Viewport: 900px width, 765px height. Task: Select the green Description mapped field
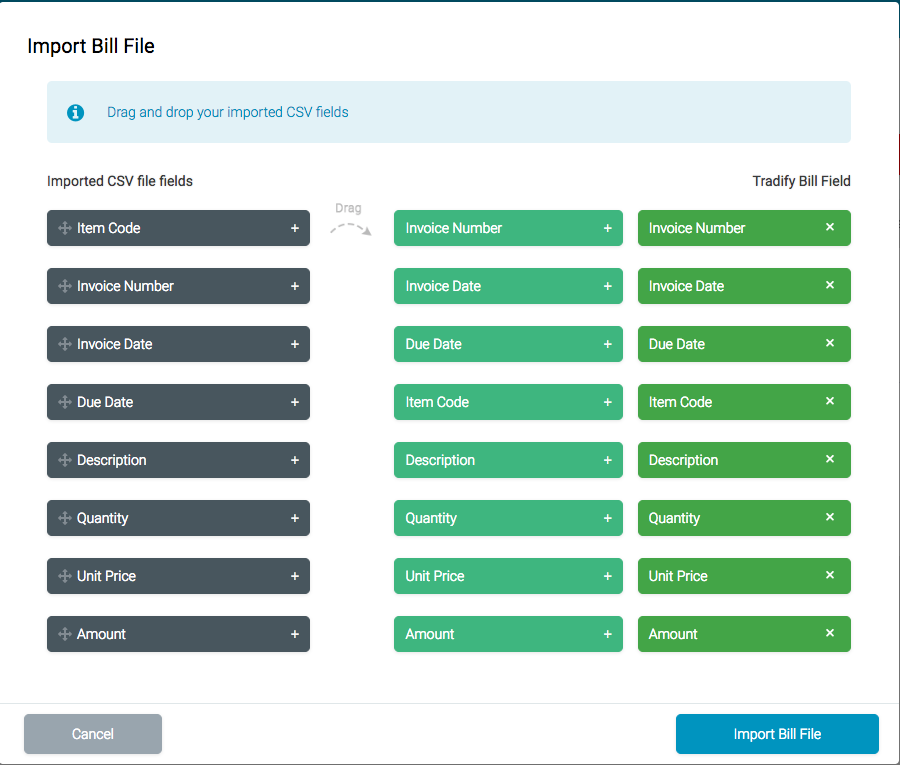click(508, 460)
